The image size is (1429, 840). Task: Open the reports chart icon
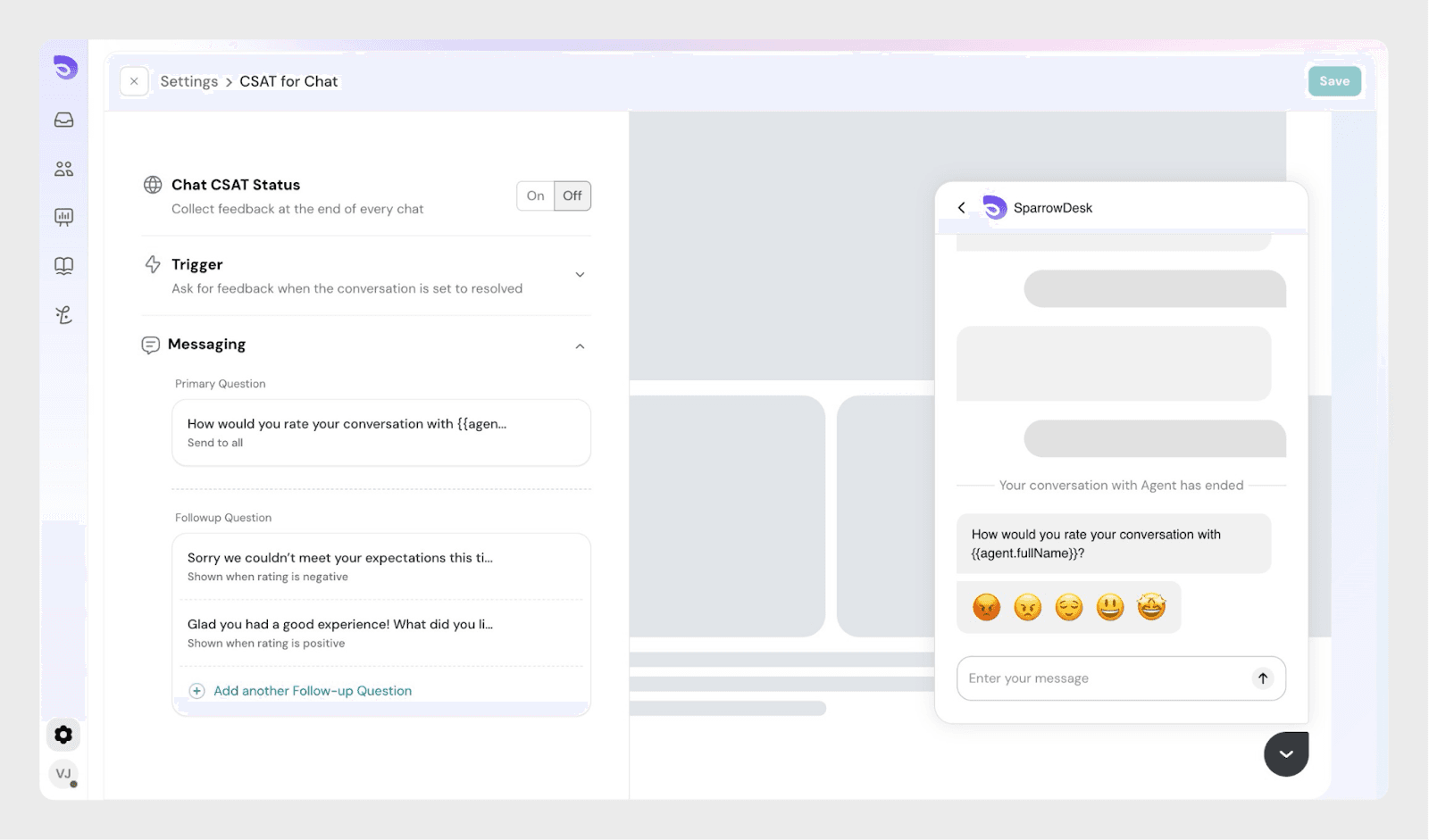coord(64,217)
